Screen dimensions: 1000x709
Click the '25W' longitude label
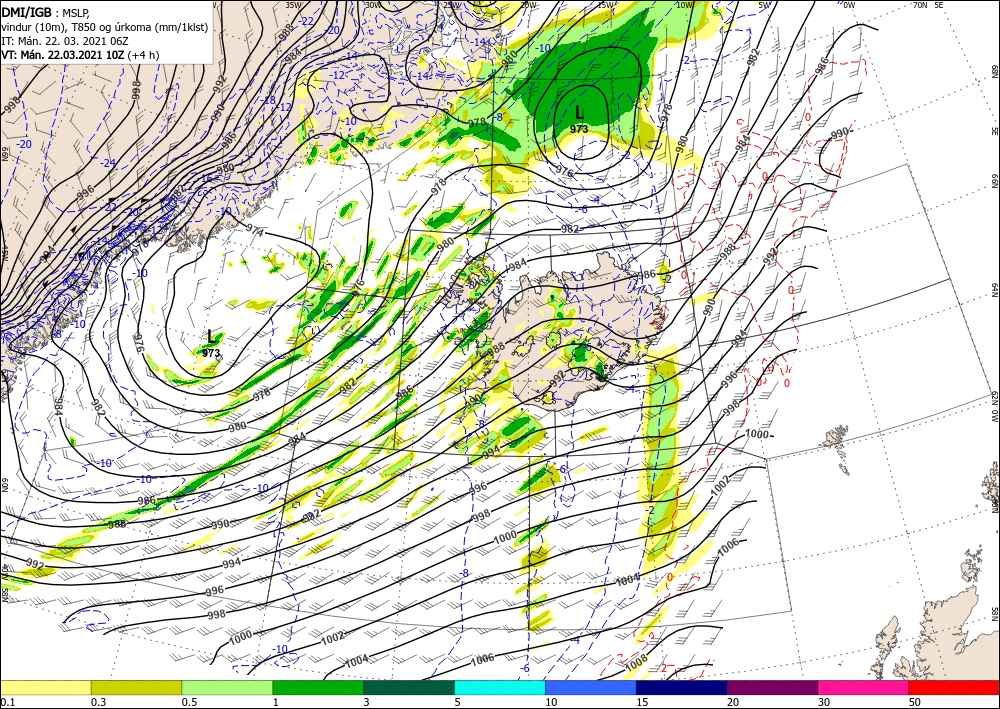pyautogui.click(x=450, y=5)
